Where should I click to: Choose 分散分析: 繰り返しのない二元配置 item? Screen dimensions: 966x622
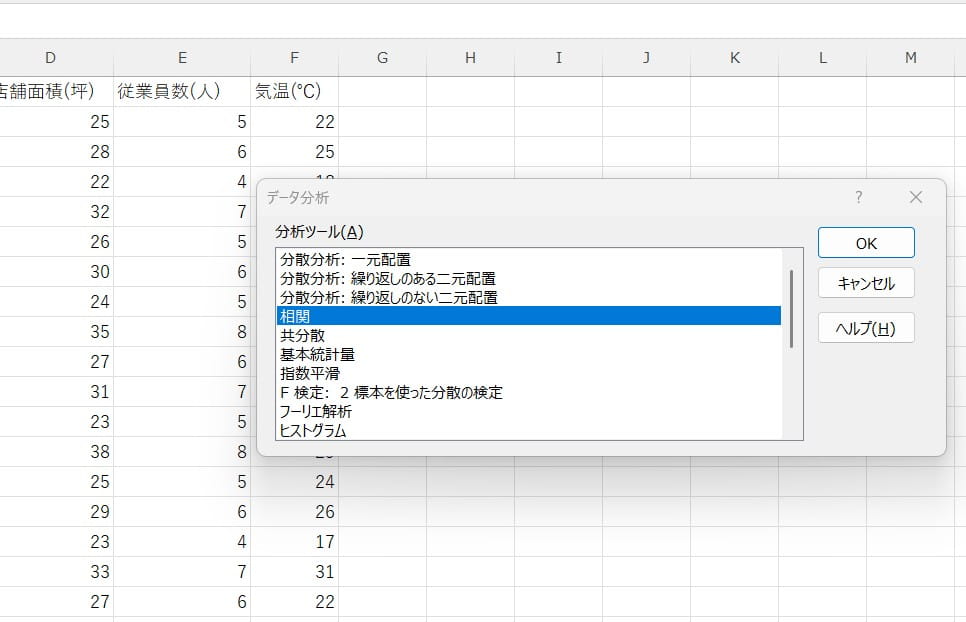point(389,297)
